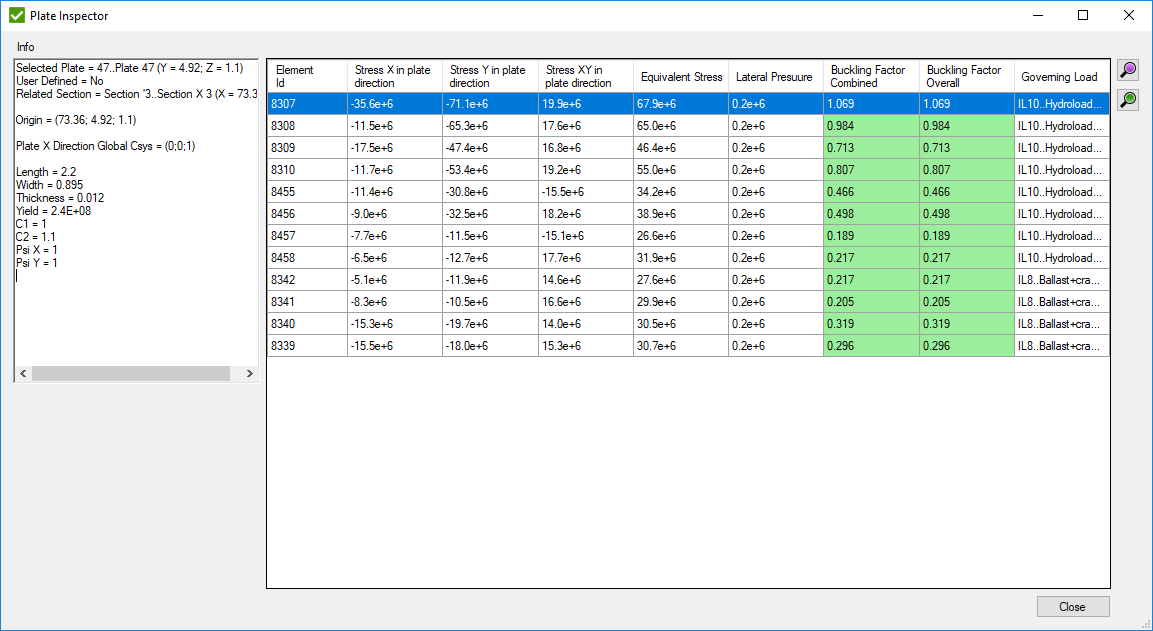This screenshot has width=1153, height=631.
Task: Click the 'Thickness = 0.012' info line
Action: tap(60, 198)
